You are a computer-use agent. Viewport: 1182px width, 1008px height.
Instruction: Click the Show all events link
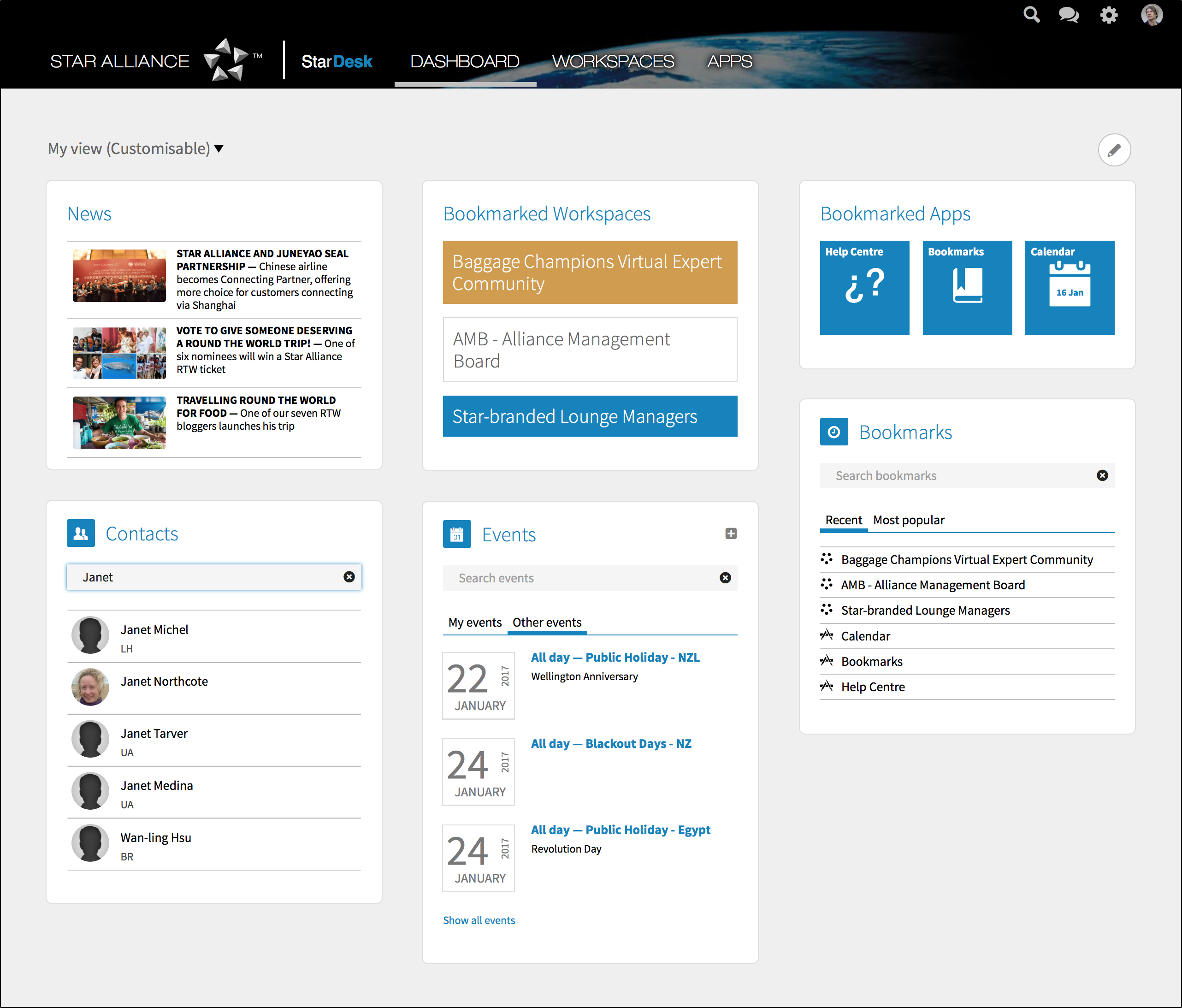coord(479,920)
